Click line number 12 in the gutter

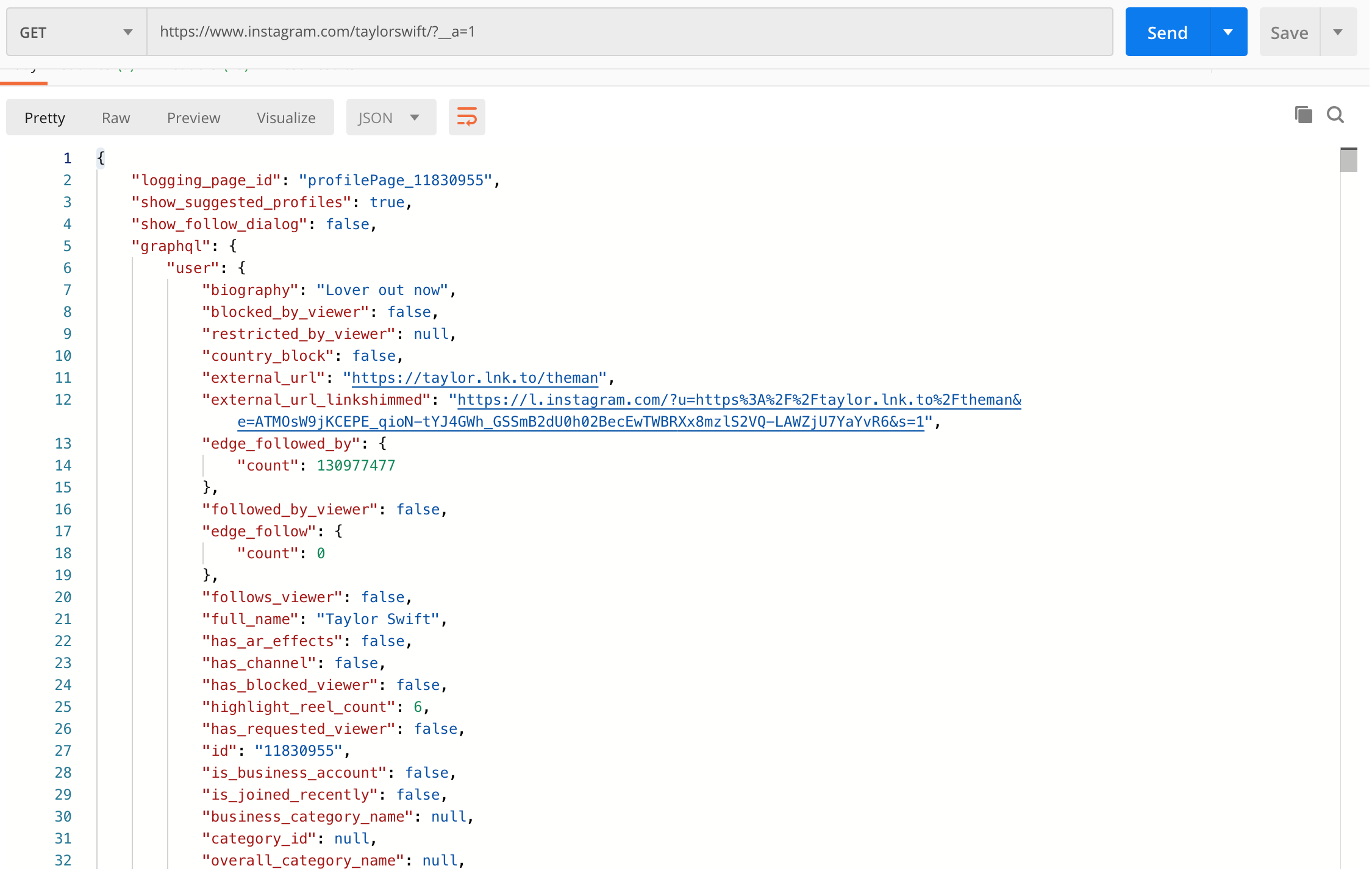pyautogui.click(x=63, y=399)
